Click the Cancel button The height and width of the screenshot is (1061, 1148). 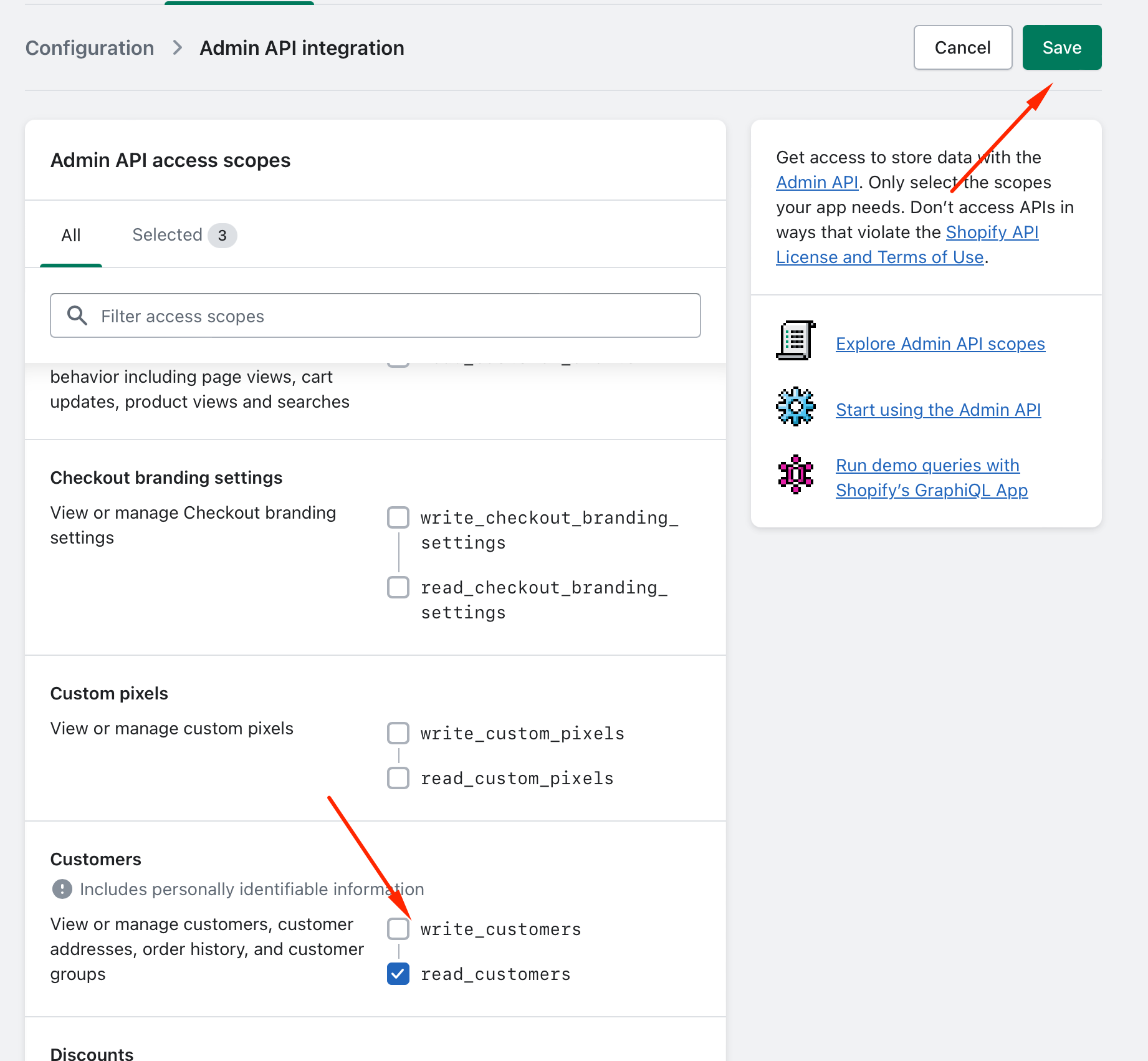click(x=962, y=47)
